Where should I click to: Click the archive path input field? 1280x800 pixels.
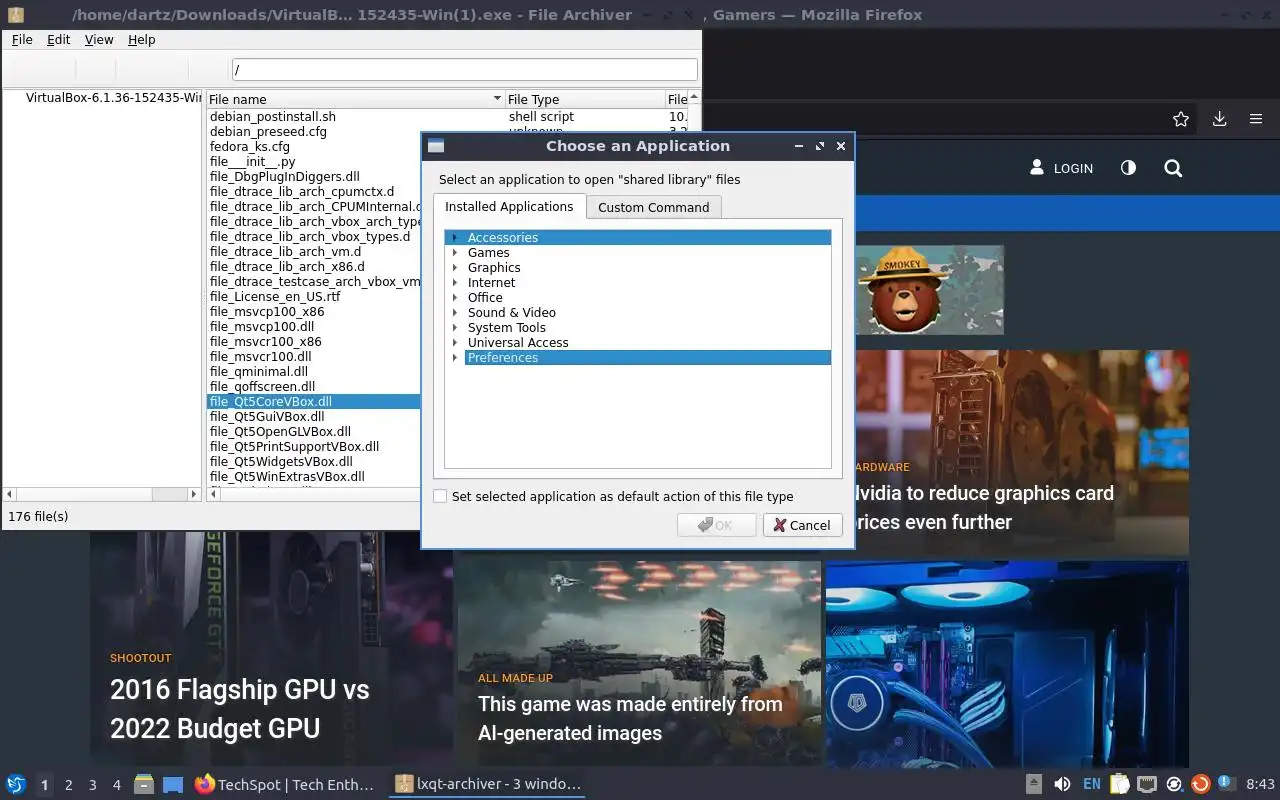pos(464,70)
